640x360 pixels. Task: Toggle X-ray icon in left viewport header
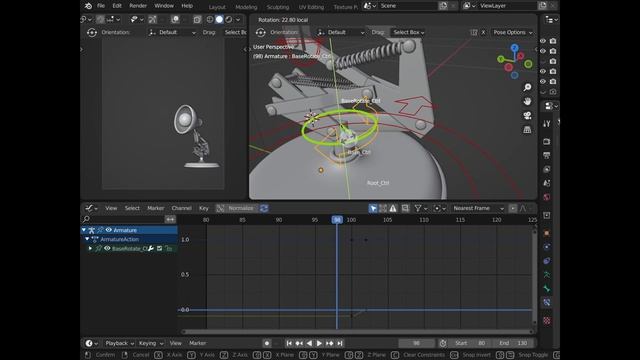(197, 19)
